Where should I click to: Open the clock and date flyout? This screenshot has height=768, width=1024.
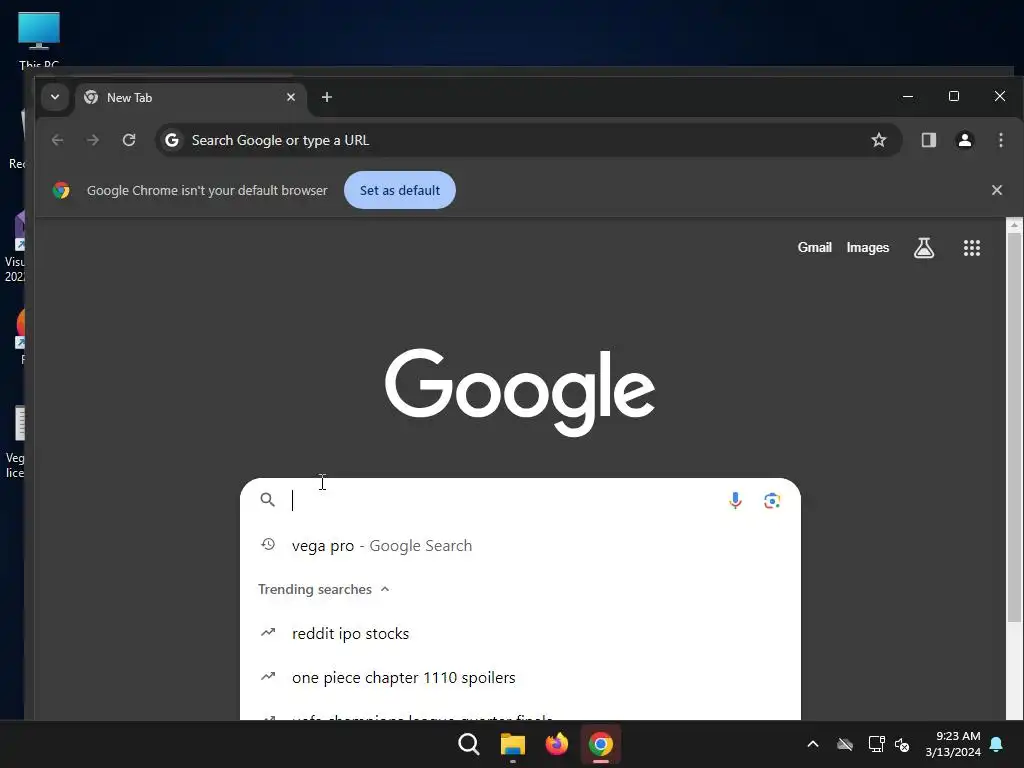tap(952, 744)
